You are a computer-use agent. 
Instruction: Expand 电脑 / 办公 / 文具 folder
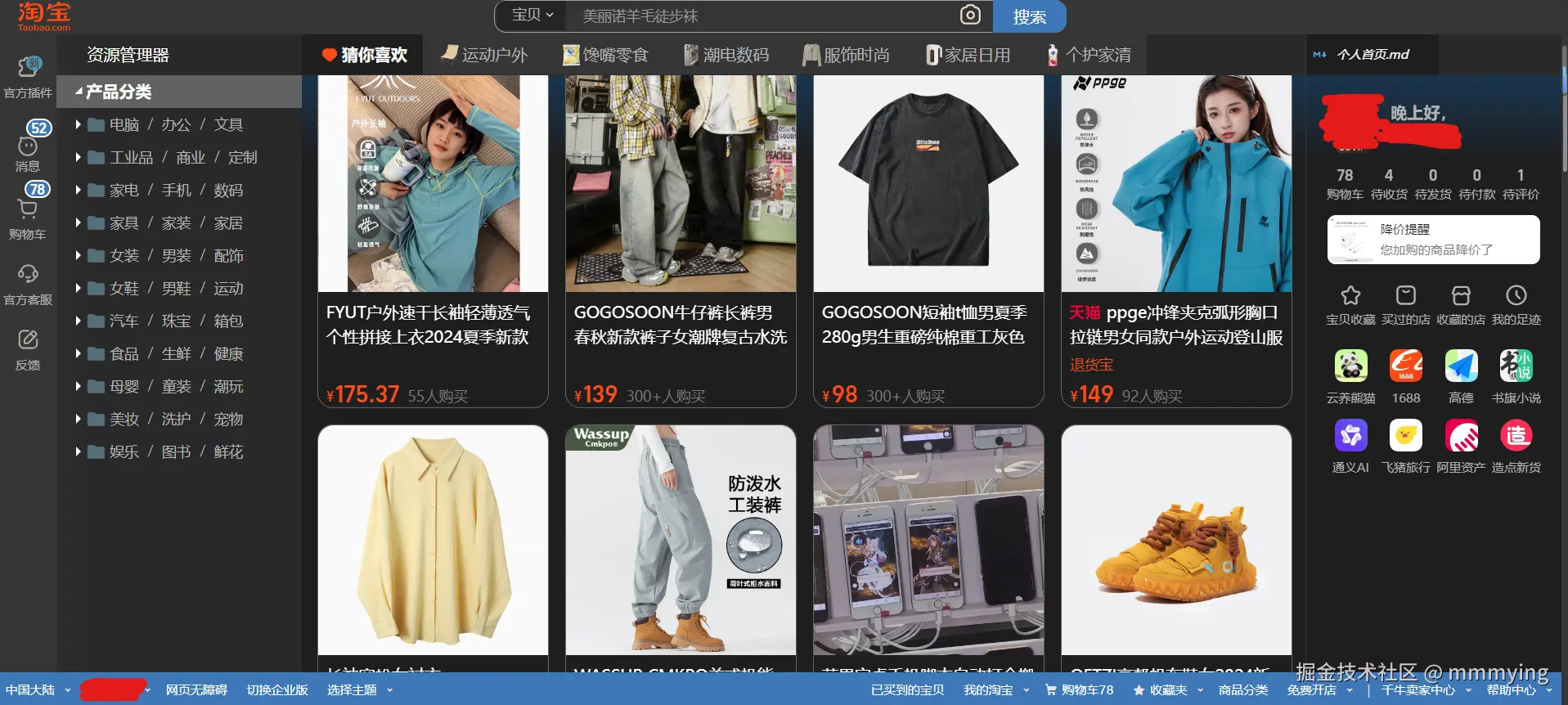[79, 124]
